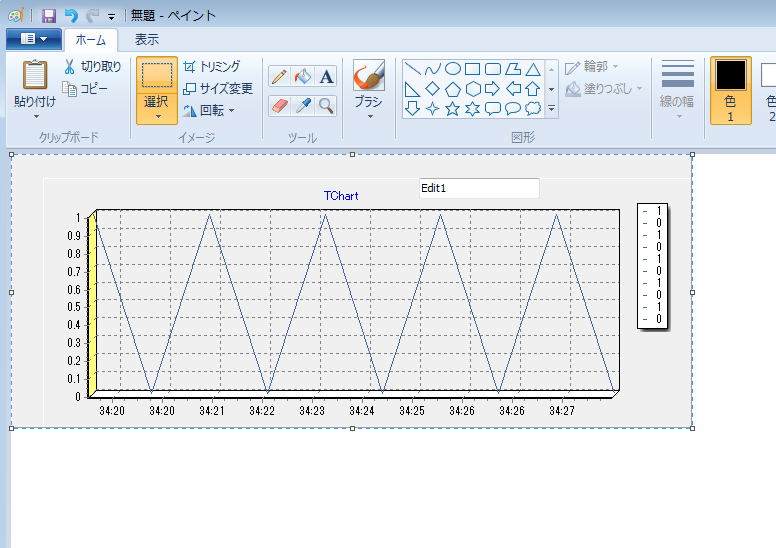Select the oval shape

coord(452,69)
